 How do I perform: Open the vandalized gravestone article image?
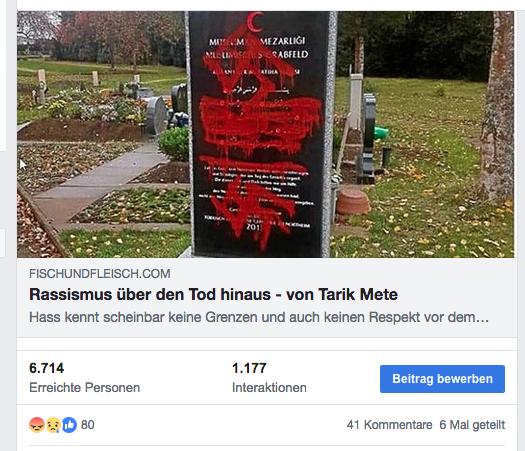click(x=266, y=134)
